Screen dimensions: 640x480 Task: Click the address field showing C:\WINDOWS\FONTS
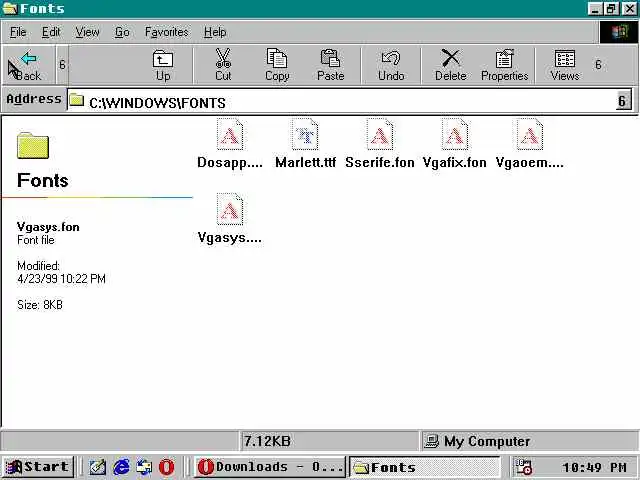[x=342, y=101]
